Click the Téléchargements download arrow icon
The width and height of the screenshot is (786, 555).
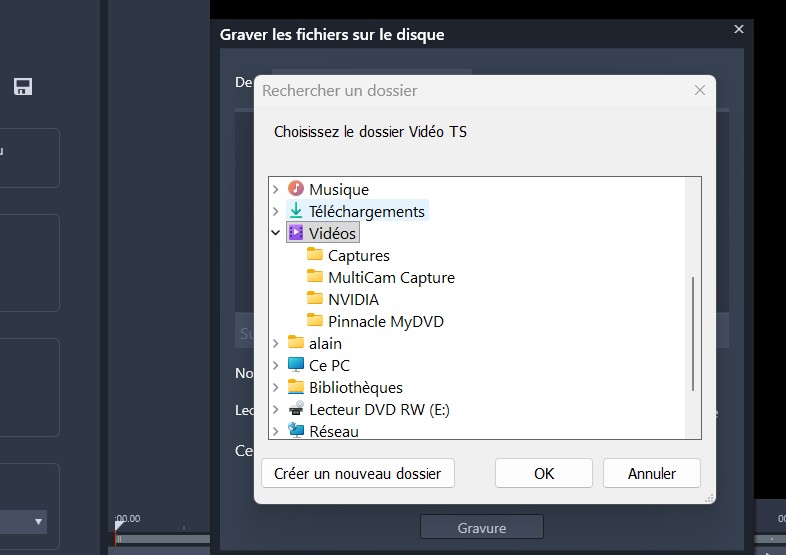point(296,211)
